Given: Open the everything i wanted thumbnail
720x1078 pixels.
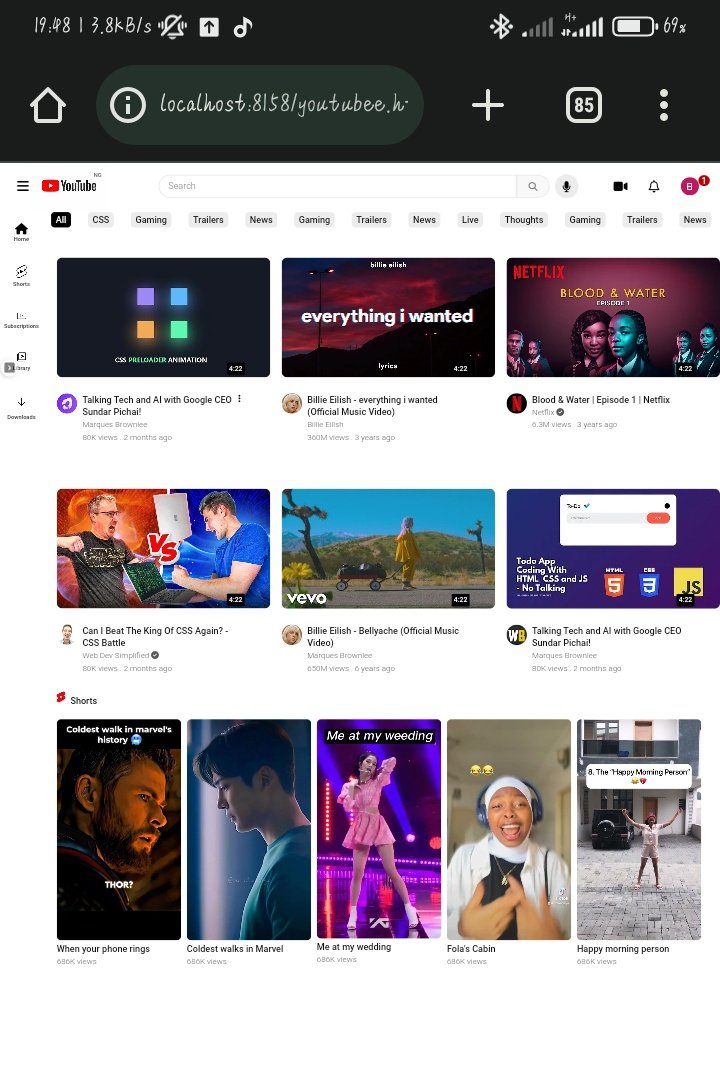Looking at the screenshot, I should 389,318.
